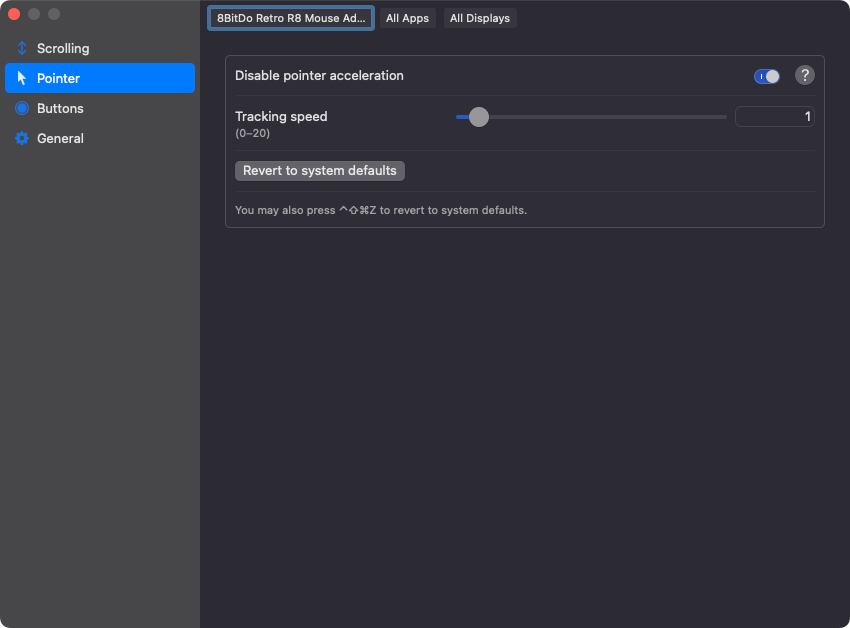
Task: Open the All Apps selector
Action: [x=407, y=18]
